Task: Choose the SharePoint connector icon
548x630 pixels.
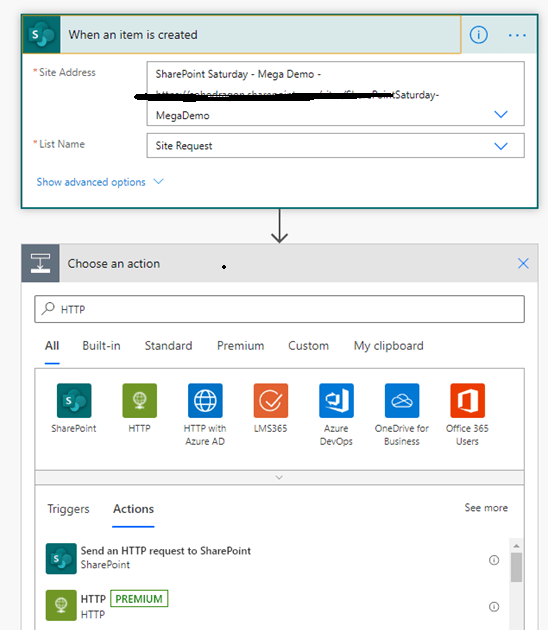Action: [74, 401]
